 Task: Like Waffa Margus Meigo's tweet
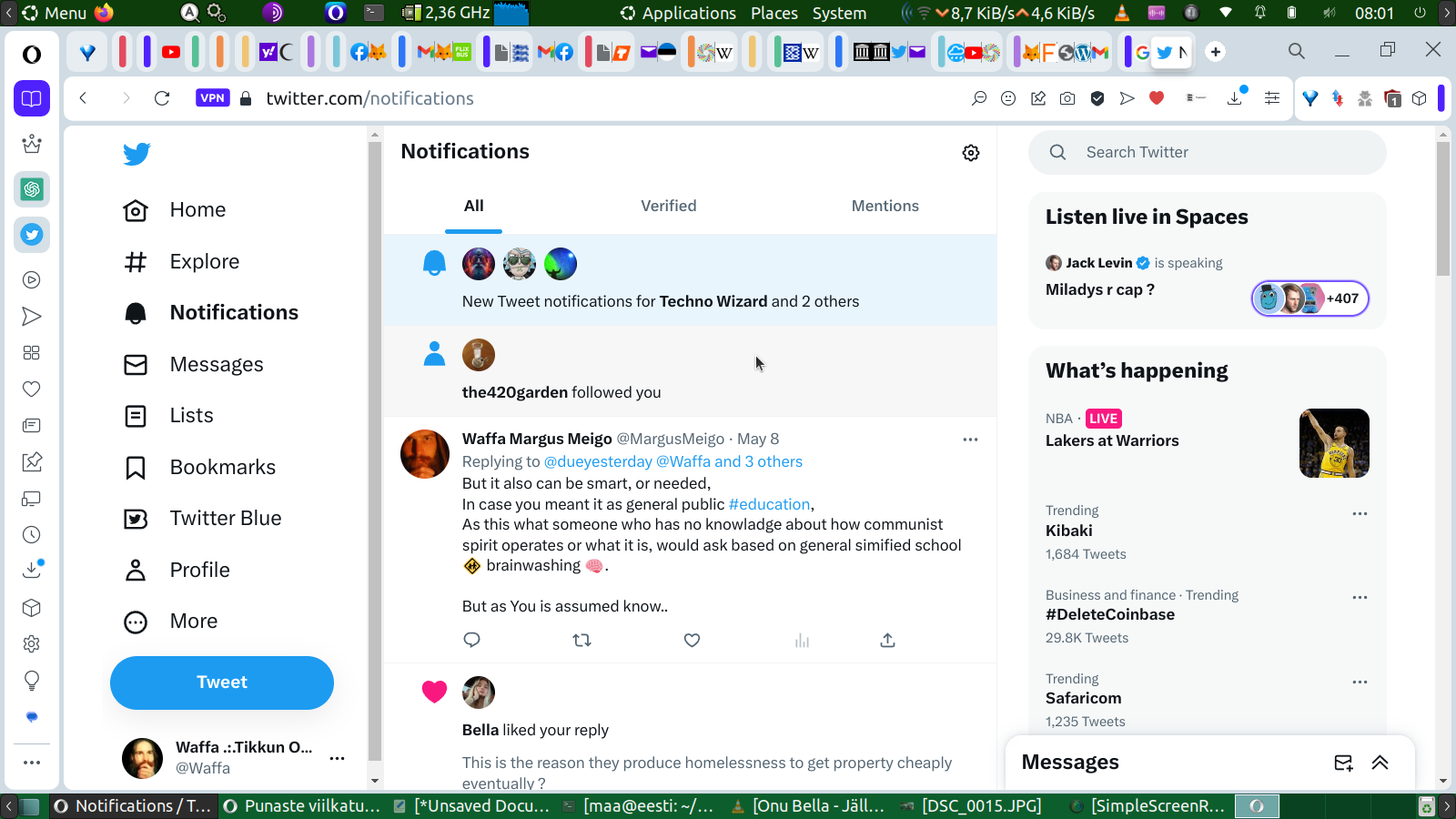(x=693, y=640)
